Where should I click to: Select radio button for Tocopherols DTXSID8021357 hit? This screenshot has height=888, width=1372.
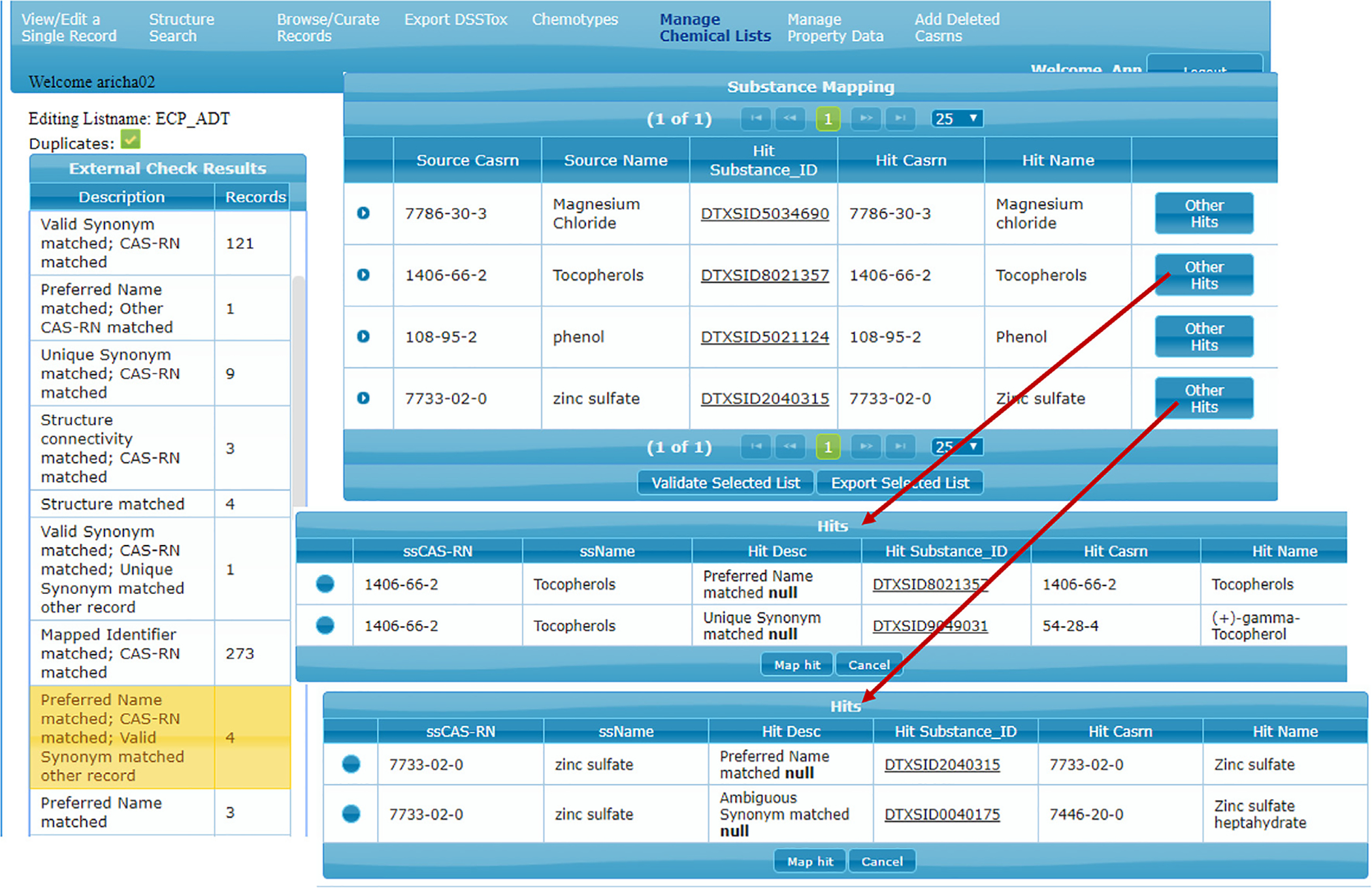pyautogui.click(x=325, y=584)
